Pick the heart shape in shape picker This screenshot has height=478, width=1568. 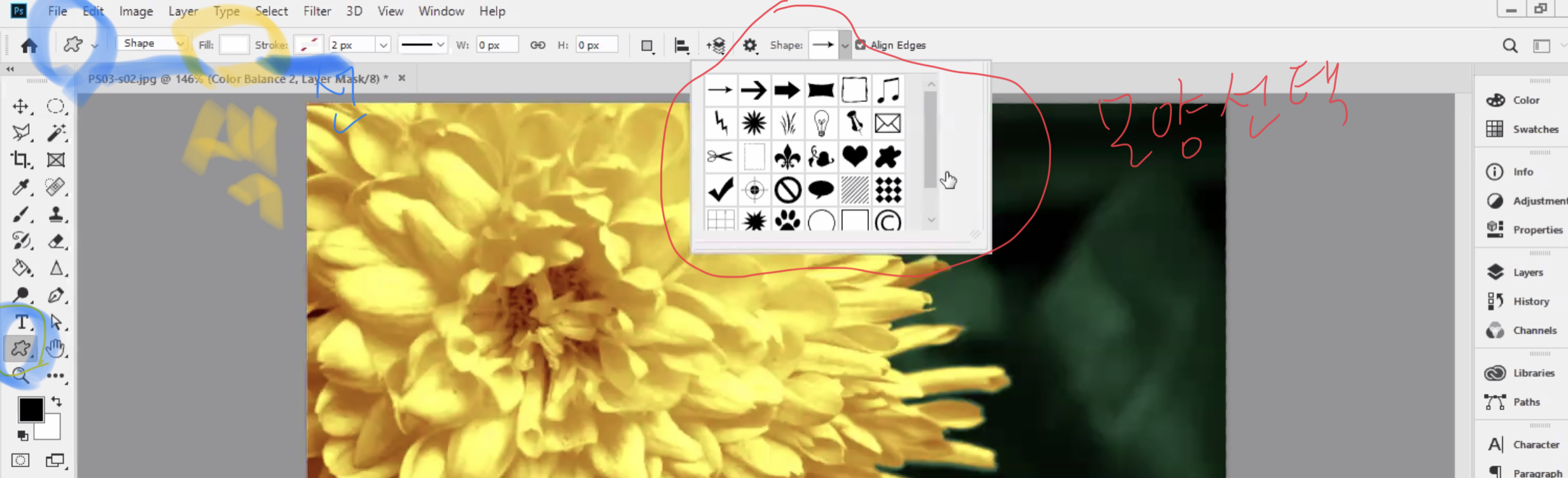tap(854, 156)
